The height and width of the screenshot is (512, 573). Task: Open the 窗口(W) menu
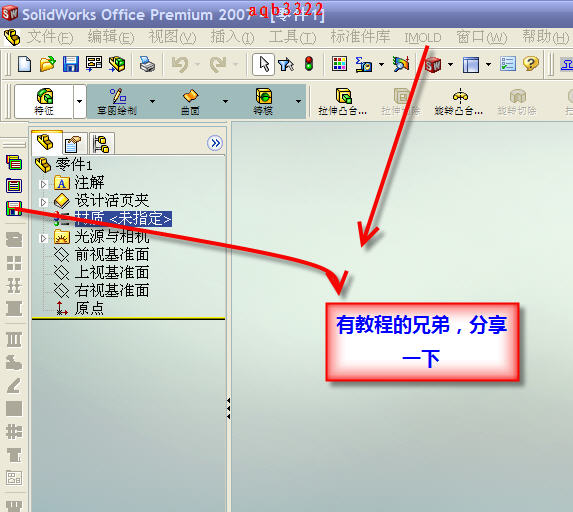click(x=482, y=37)
